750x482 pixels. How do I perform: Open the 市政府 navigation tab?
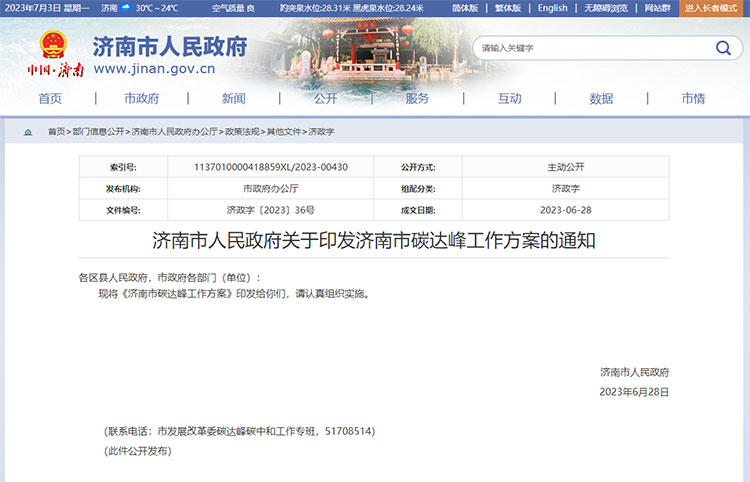(141, 98)
